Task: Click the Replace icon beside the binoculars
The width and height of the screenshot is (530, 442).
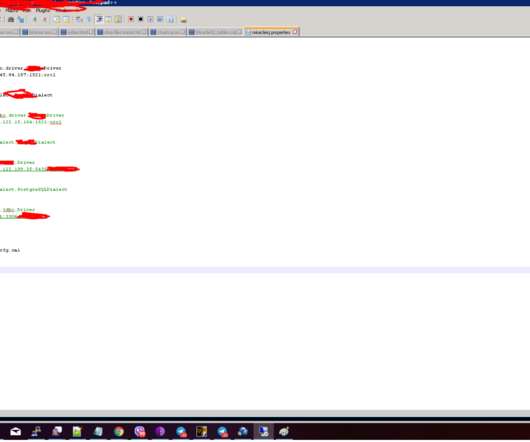Action: click(21, 20)
